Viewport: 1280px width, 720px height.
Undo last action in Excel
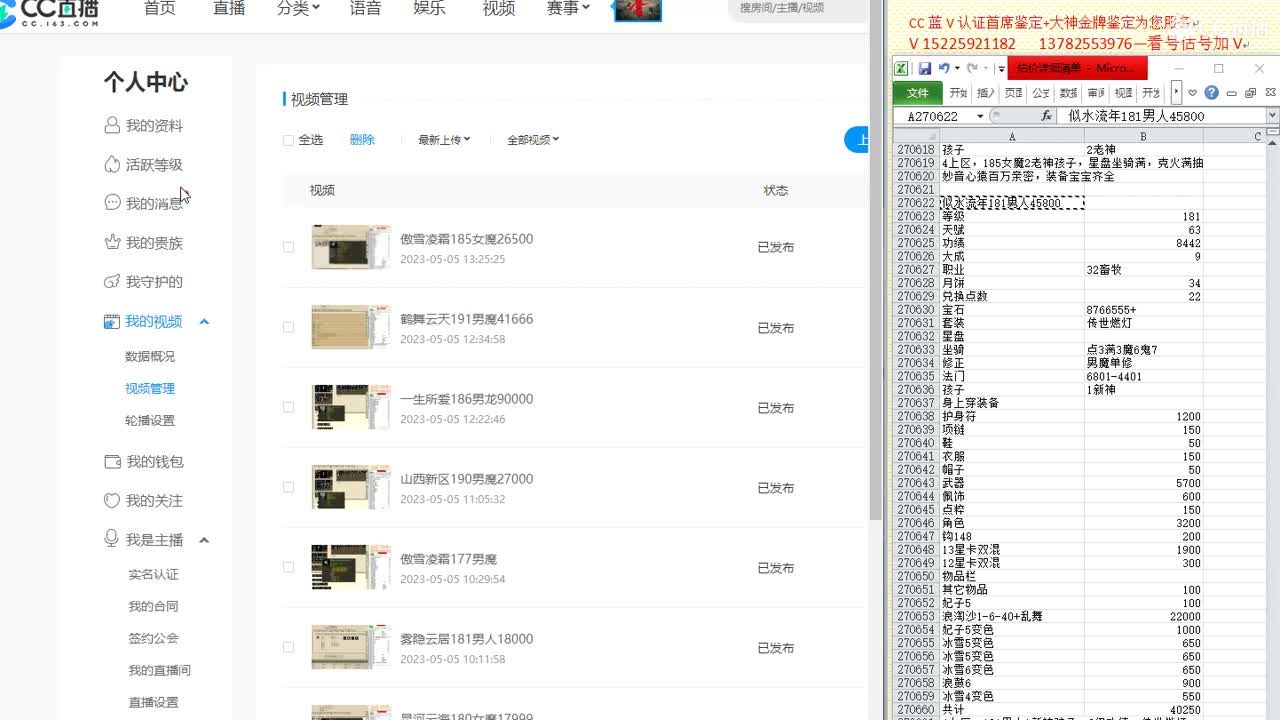click(x=944, y=68)
